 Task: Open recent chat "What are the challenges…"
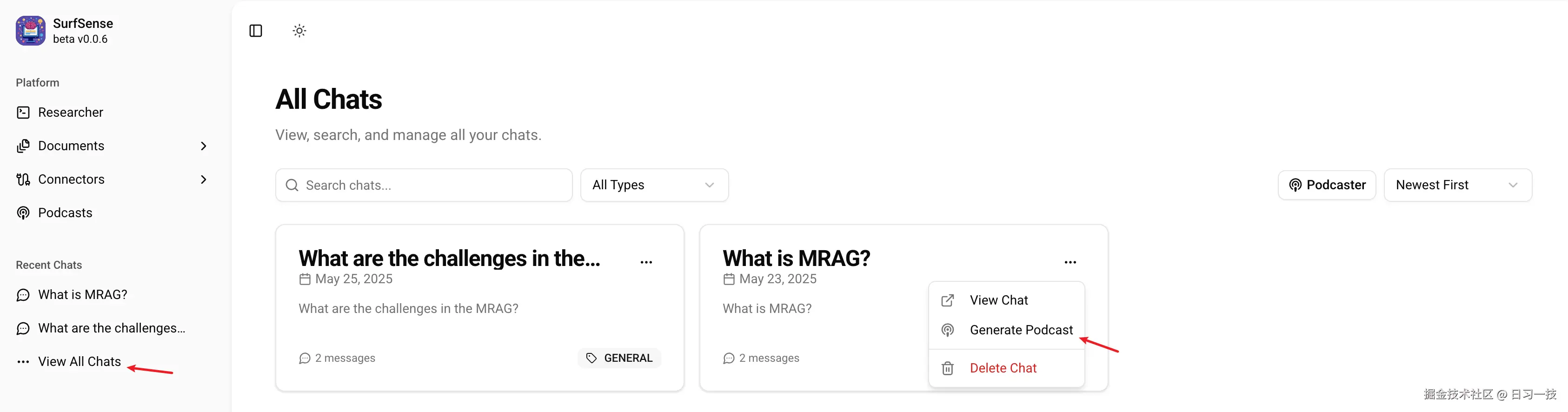tap(112, 329)
